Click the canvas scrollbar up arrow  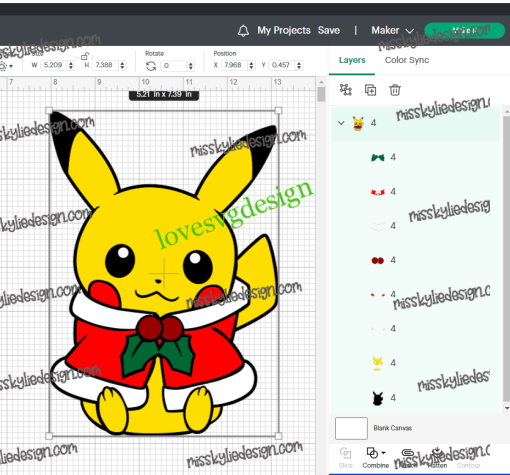321,82
